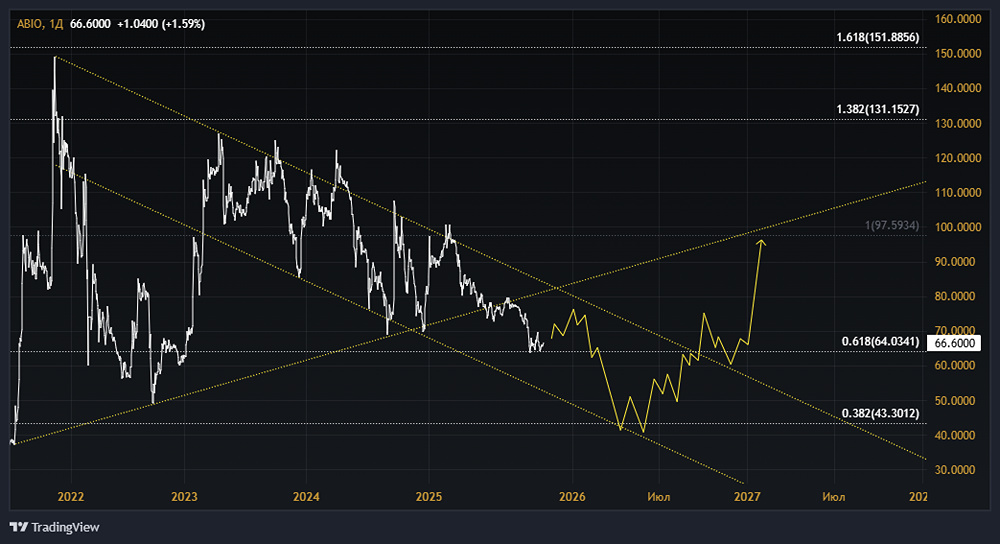
Task: Click the 2025 date label on time axis
Action: [429, 497]
